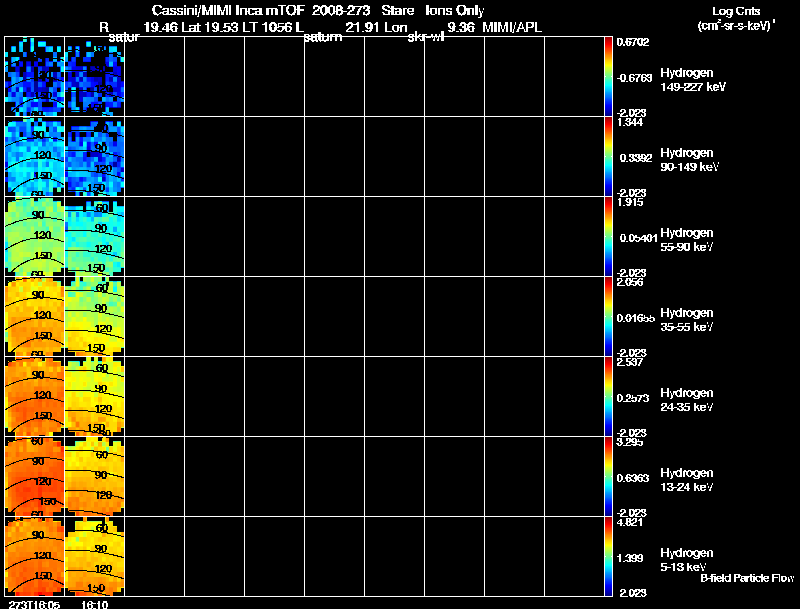Screen dimensions: 800x609
Task: Click the 'Ions Only' title text
Action: click(x=455, y=11)
